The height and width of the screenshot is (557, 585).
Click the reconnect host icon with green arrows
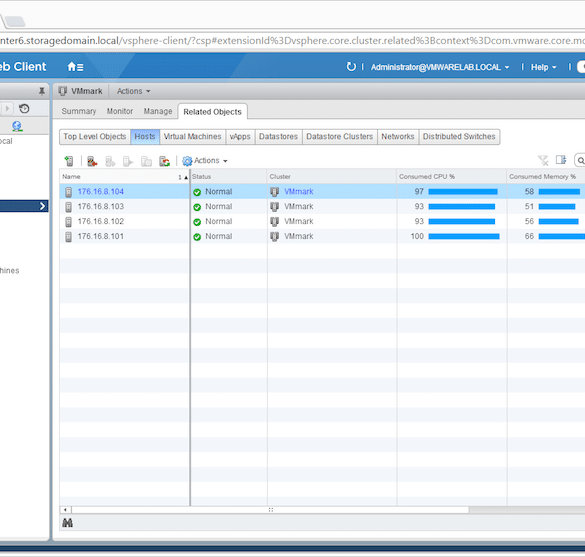click(165, 161)
